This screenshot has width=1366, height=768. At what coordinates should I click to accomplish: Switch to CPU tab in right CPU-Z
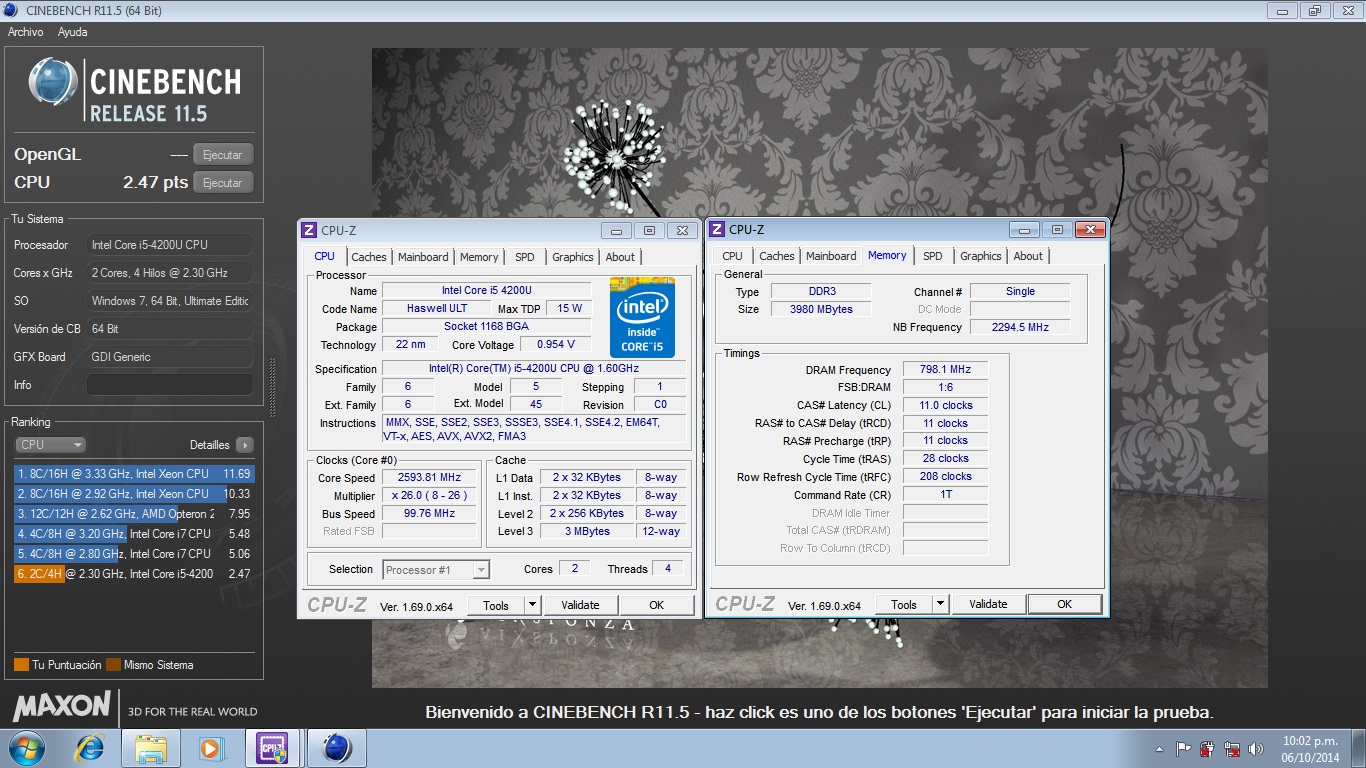click(x=733, y=257)
